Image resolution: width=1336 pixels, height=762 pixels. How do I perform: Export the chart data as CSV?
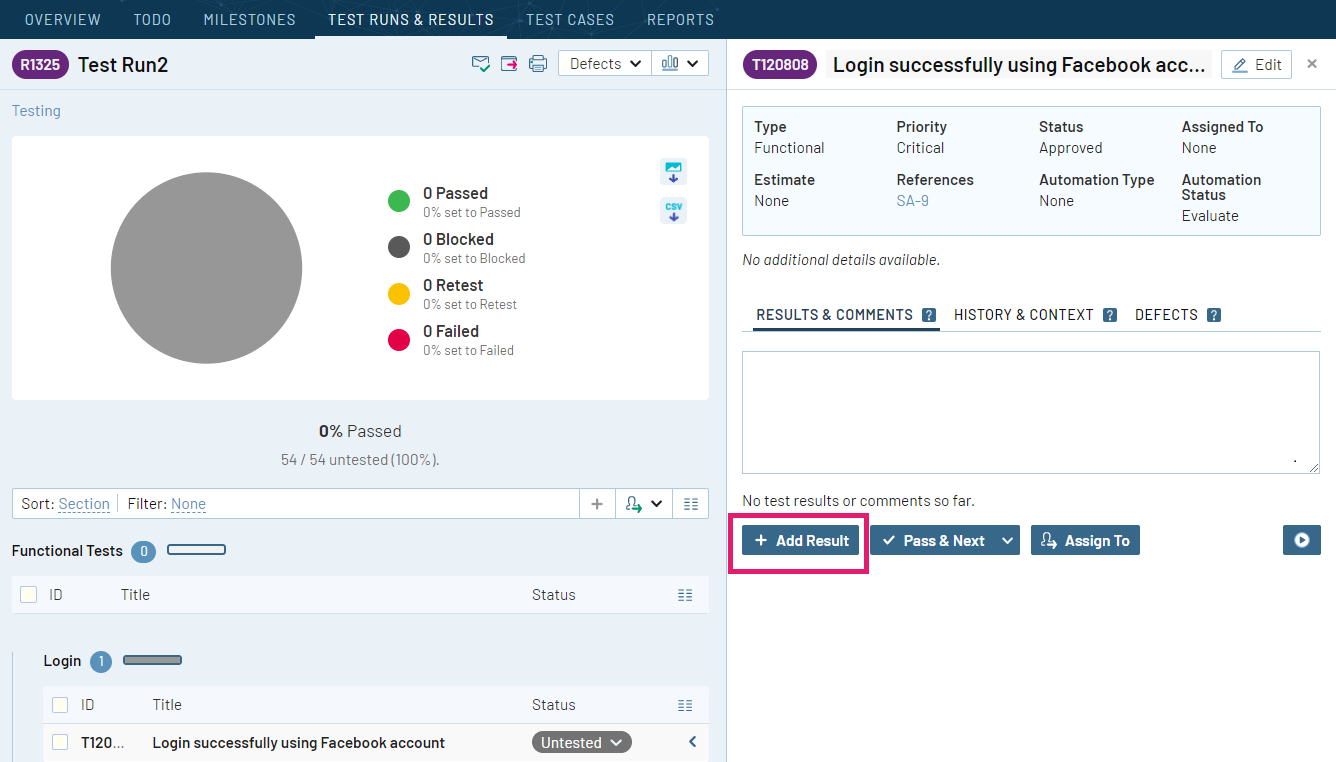(x=673, y=210)
